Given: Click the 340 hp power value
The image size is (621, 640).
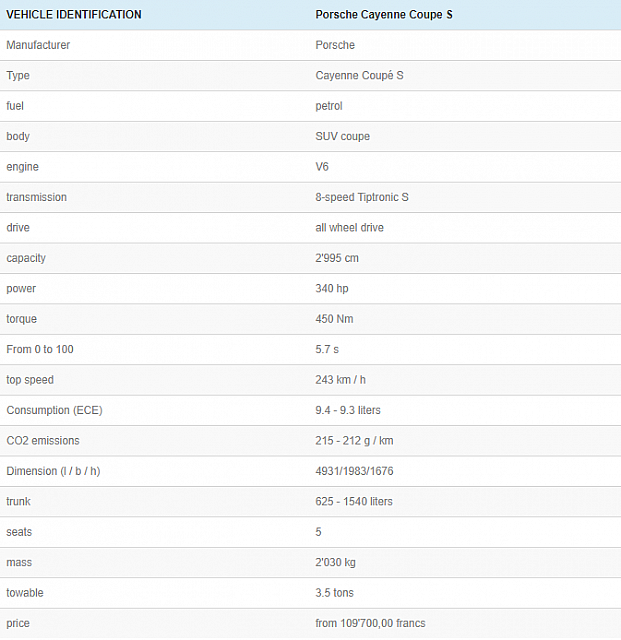Looking at the screenshot, I should 332,289.
